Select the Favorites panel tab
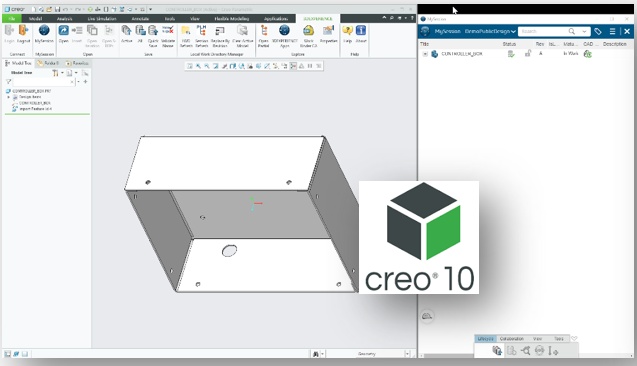This screenshot has height=366, width=637. click(77, 63)
